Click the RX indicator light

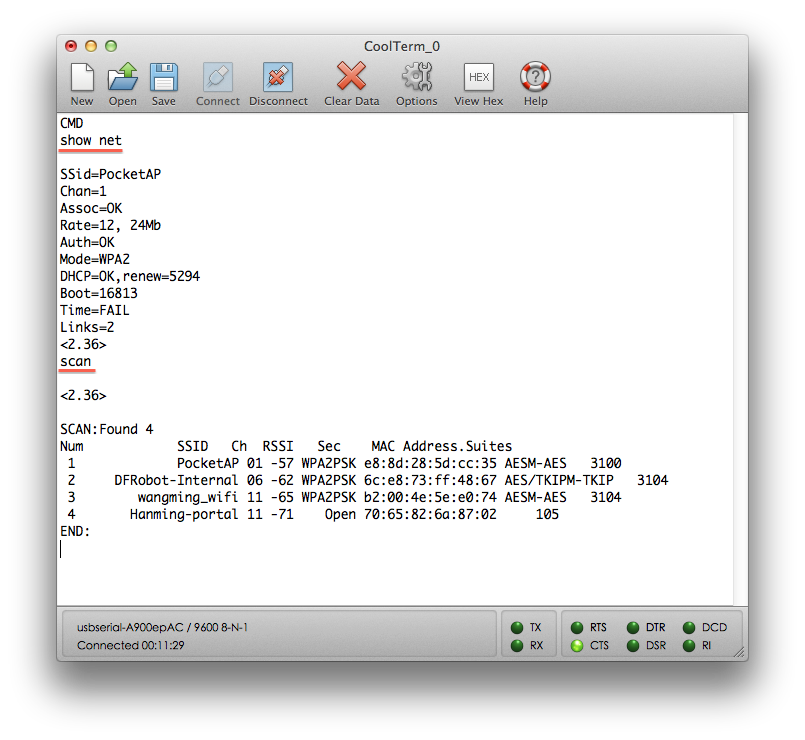point(517,646)
